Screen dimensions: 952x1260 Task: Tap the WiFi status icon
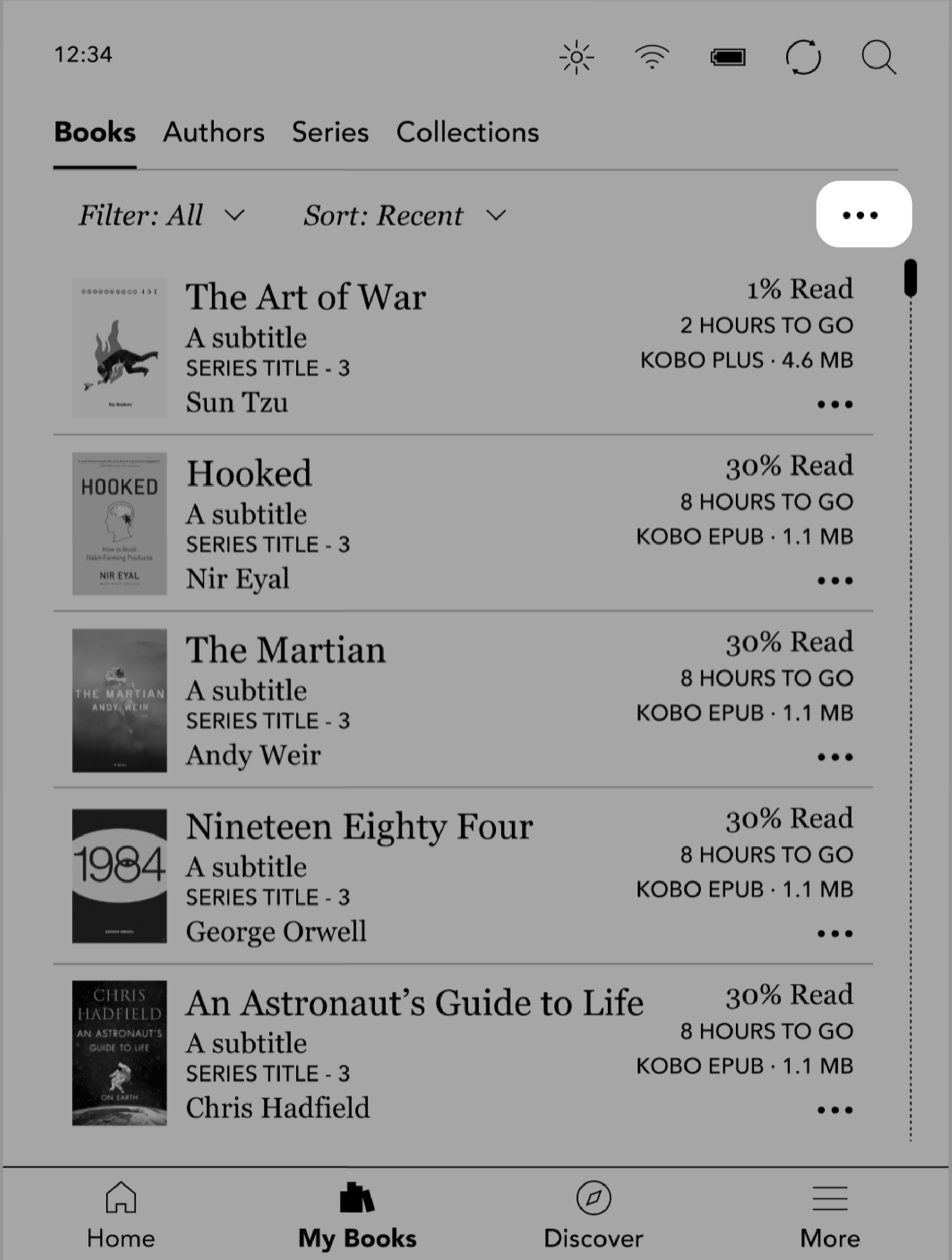pyautogui.click(x=651, y=56)
